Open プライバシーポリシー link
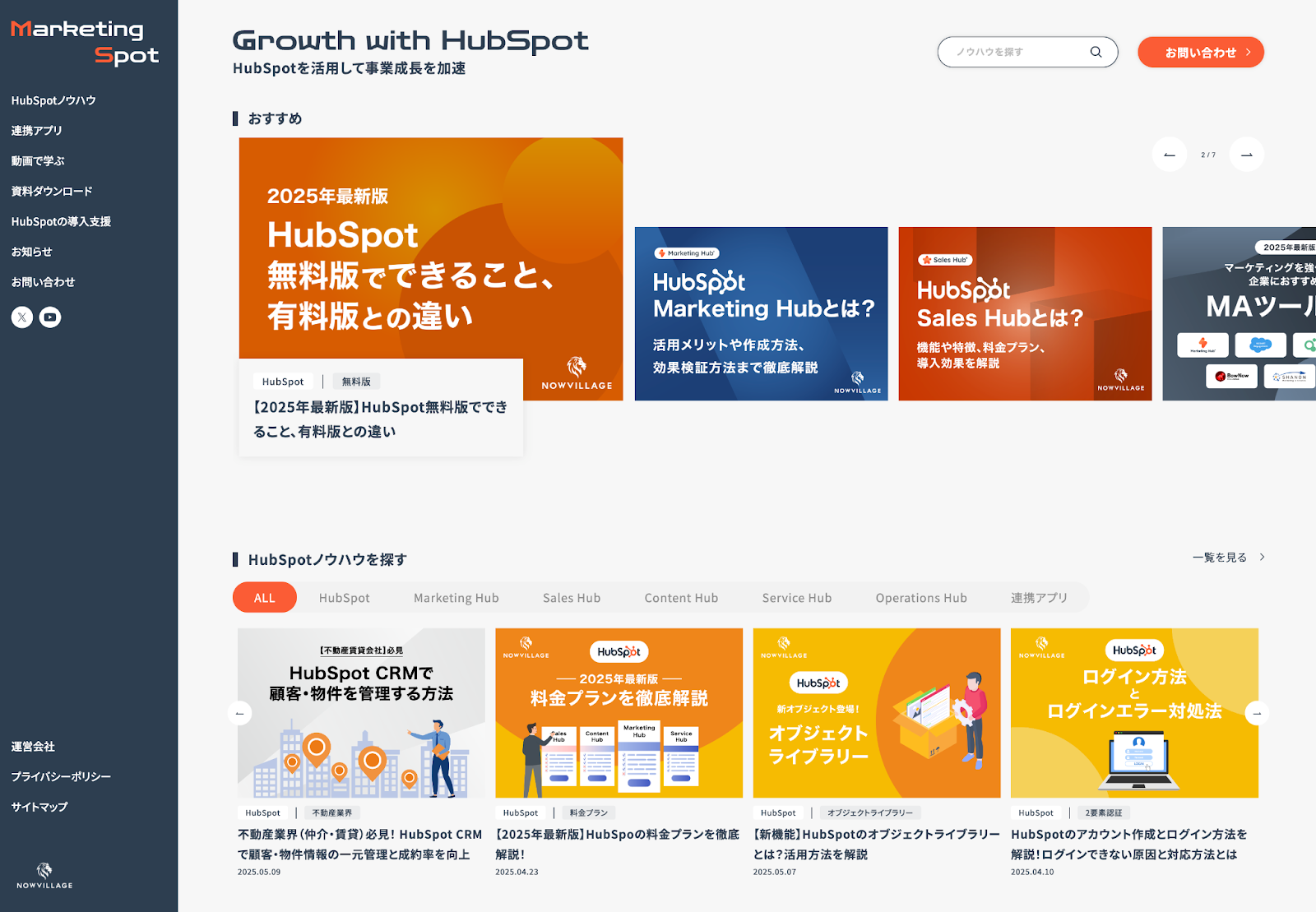Screen dimensions: 1316x912 click(x=61, y=776)
